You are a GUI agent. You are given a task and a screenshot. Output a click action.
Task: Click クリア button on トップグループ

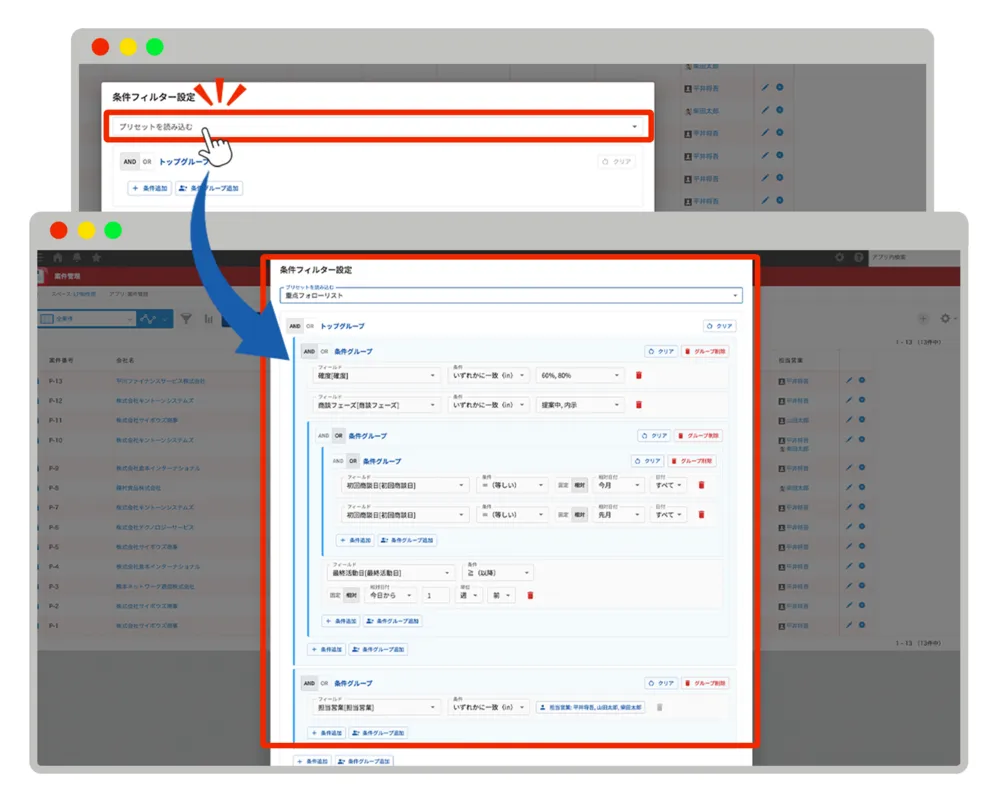pyautogui.click(x=720, y=326)
